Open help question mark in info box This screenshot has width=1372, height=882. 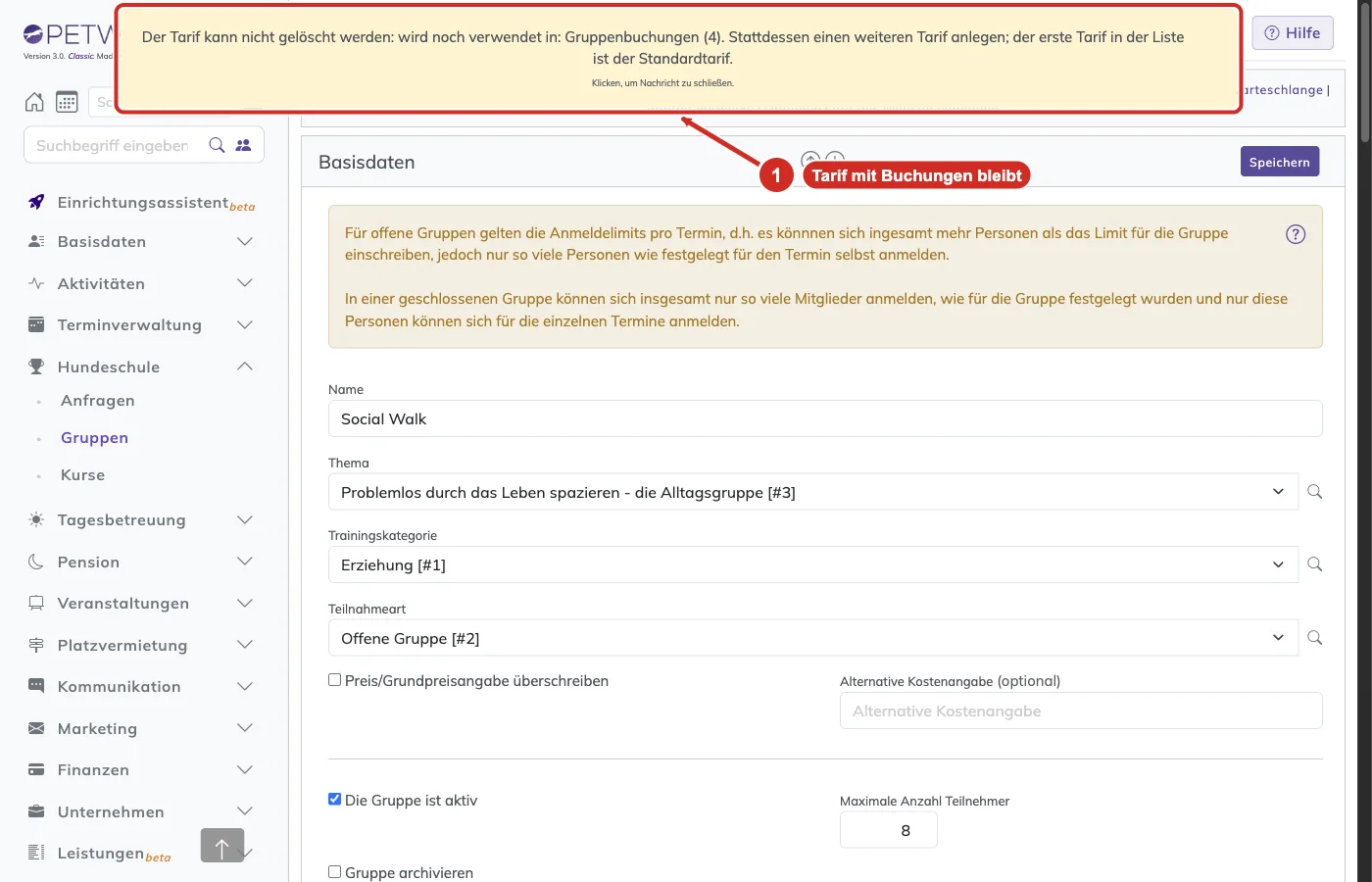point(1296,234)
